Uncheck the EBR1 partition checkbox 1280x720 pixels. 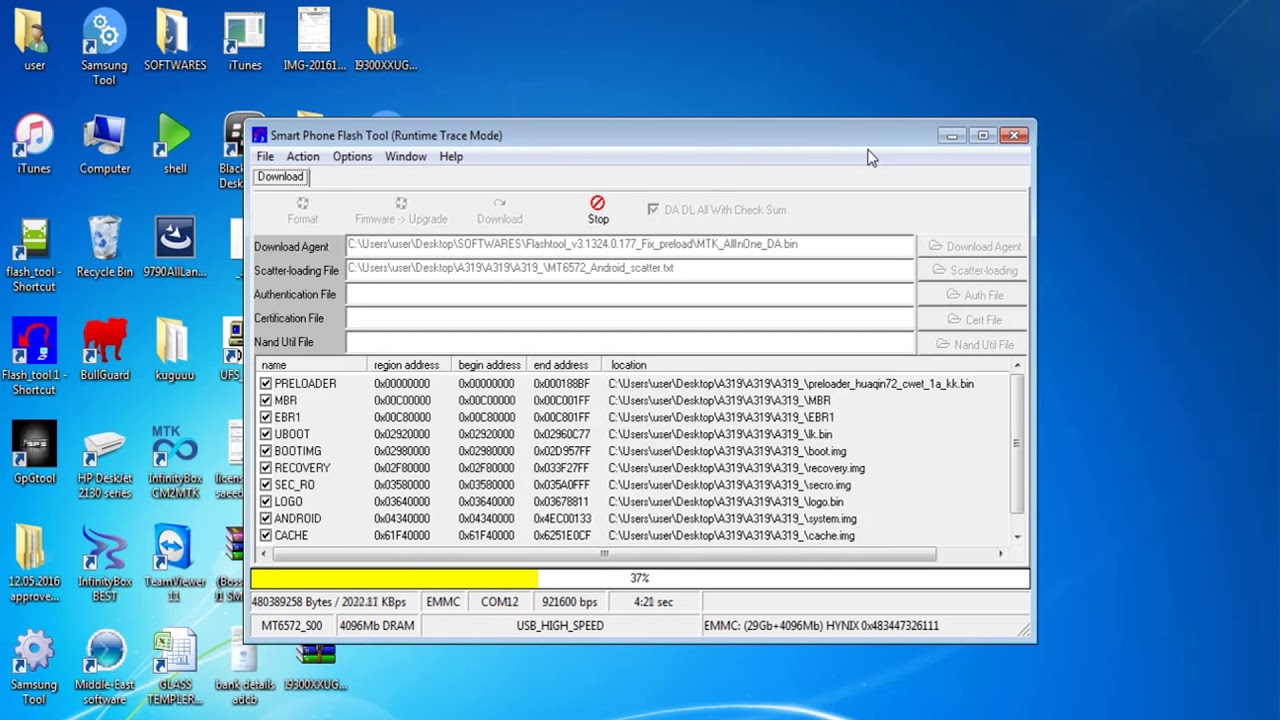[265, 417]
